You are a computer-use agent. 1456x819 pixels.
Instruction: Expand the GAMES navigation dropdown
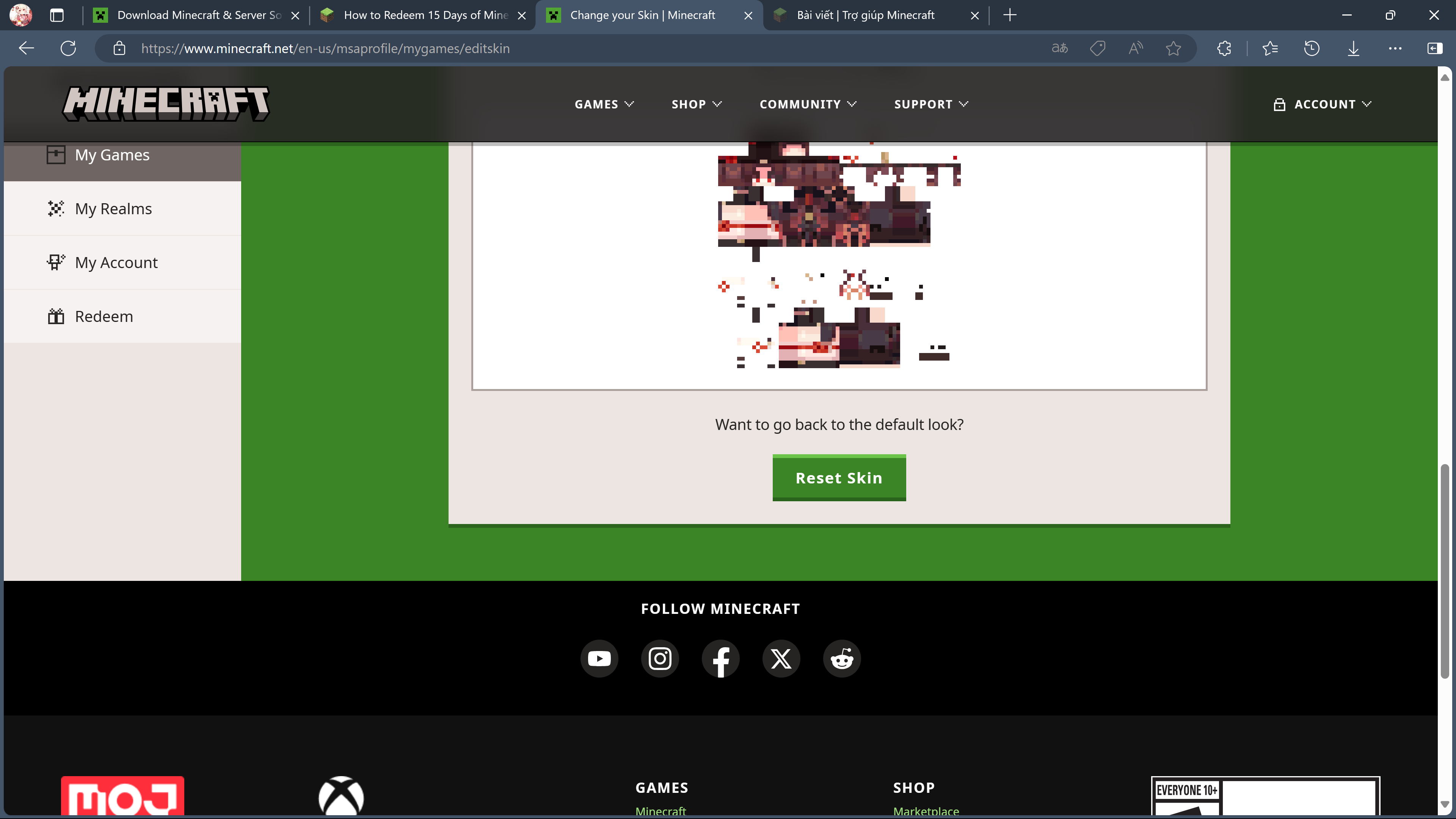pyautogui.click(x=604, y=104)
